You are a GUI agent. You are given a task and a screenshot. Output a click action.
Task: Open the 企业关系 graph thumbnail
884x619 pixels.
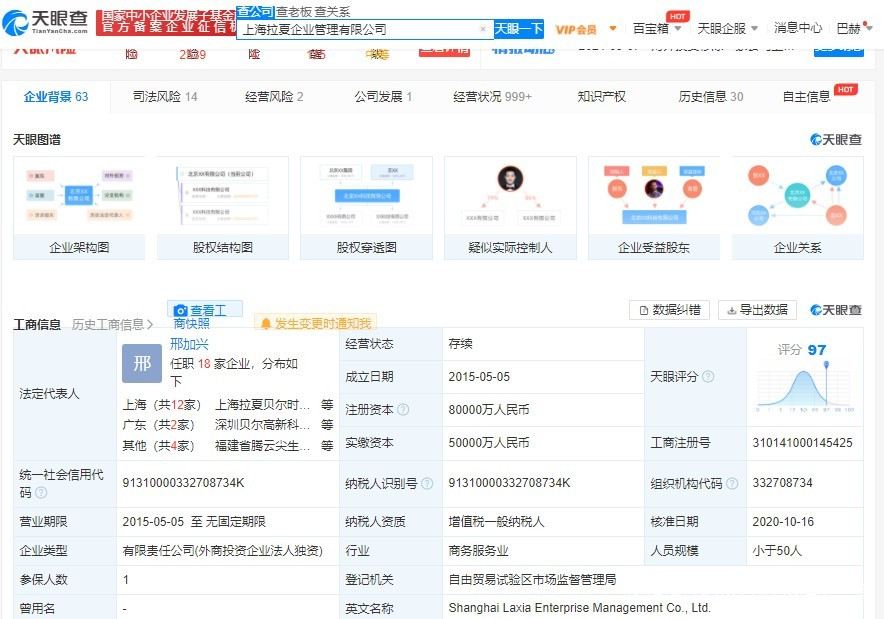[x=798, y=208]
